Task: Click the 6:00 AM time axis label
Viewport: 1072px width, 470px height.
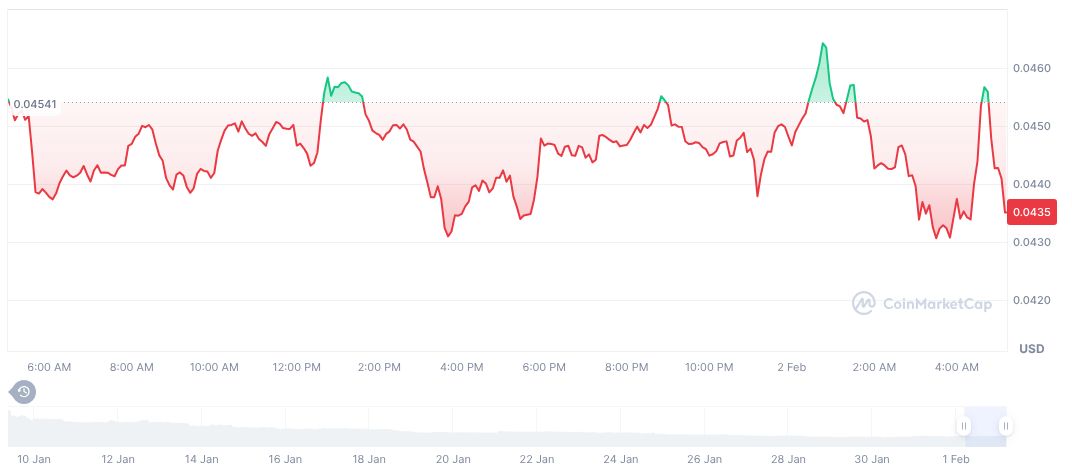Action: click(x=49, y=367)
